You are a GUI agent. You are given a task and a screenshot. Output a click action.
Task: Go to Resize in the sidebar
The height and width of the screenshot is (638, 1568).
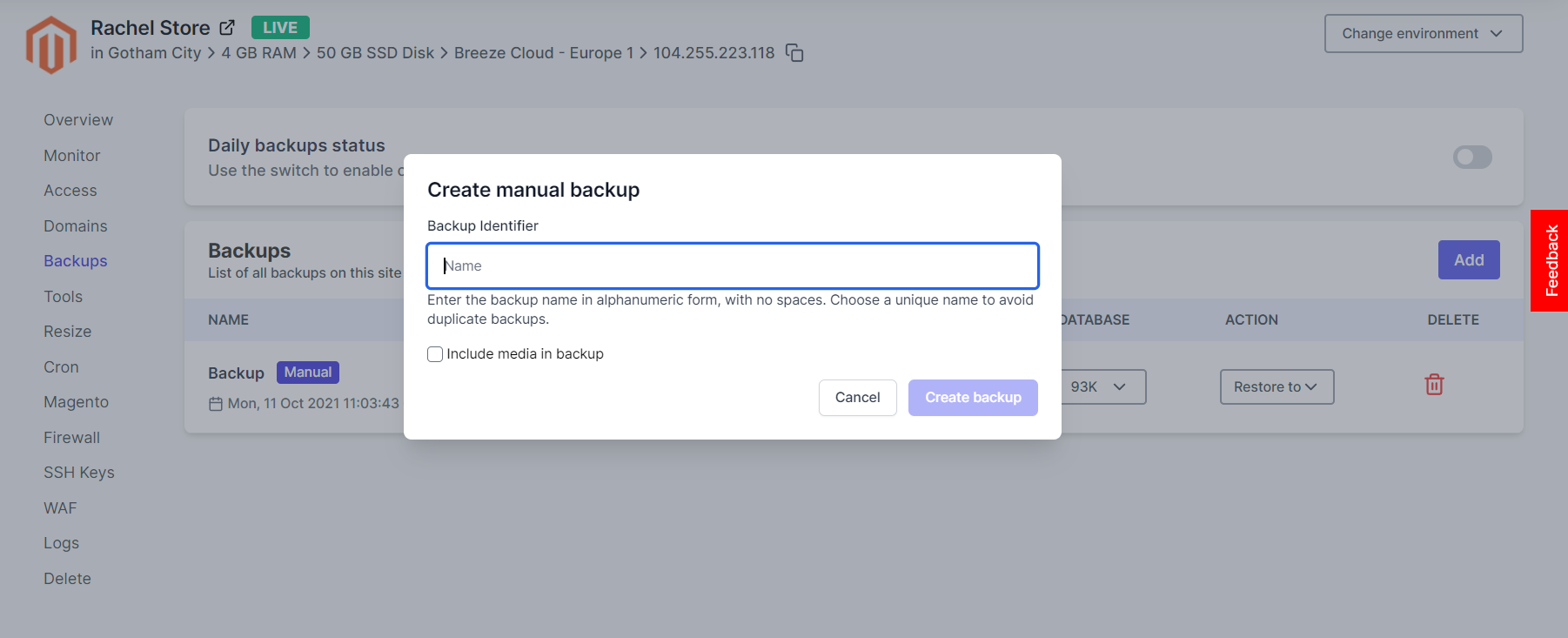tap(68, 332)
